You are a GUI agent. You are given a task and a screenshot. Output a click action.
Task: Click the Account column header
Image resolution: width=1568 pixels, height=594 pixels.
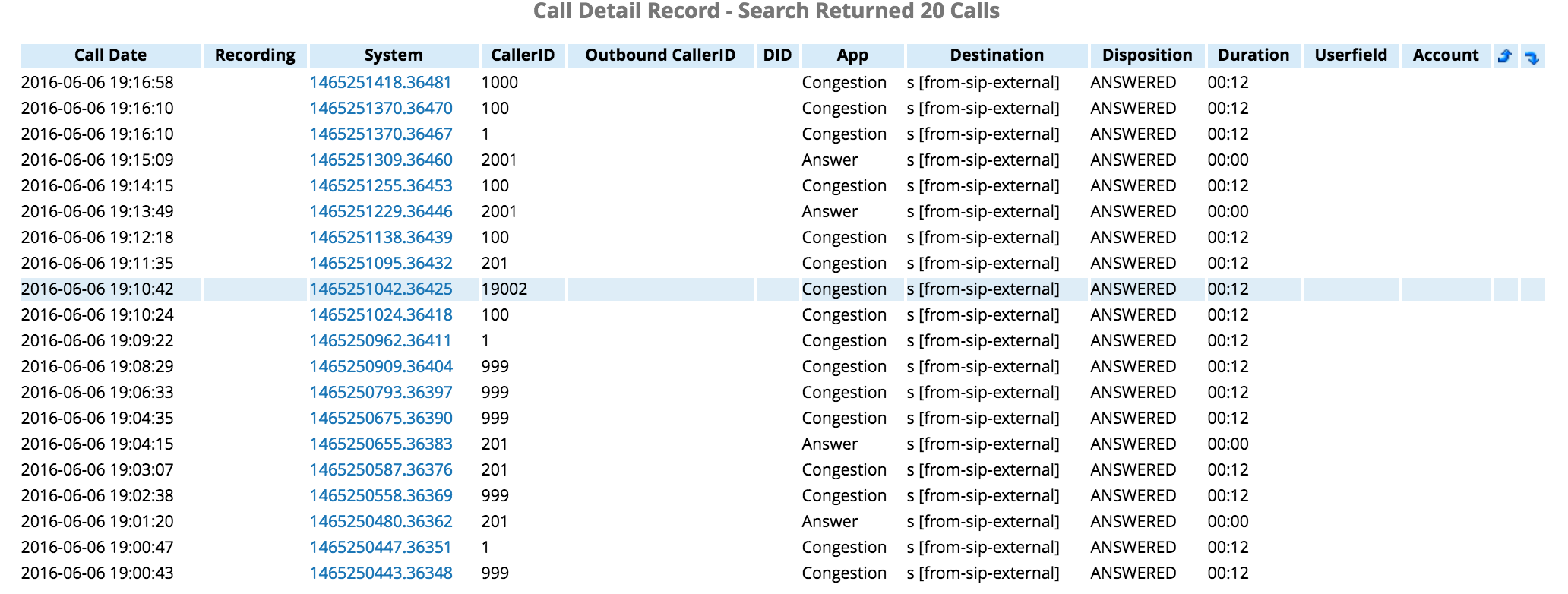1446,55
